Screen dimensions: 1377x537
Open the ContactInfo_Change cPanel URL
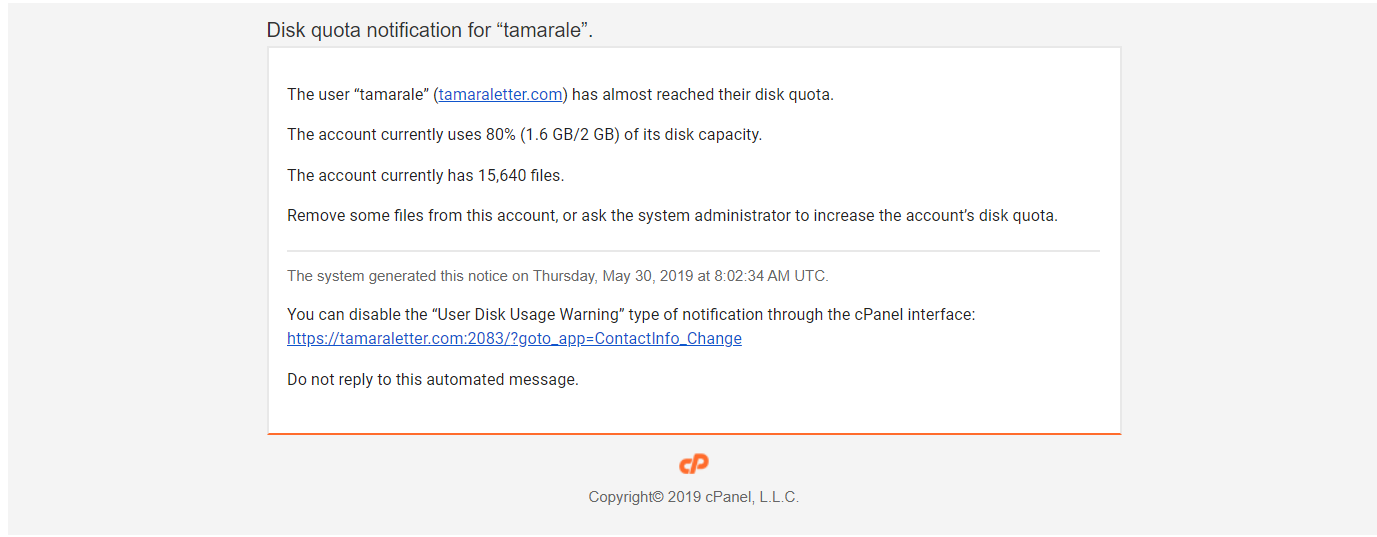(x=514, y=339)
